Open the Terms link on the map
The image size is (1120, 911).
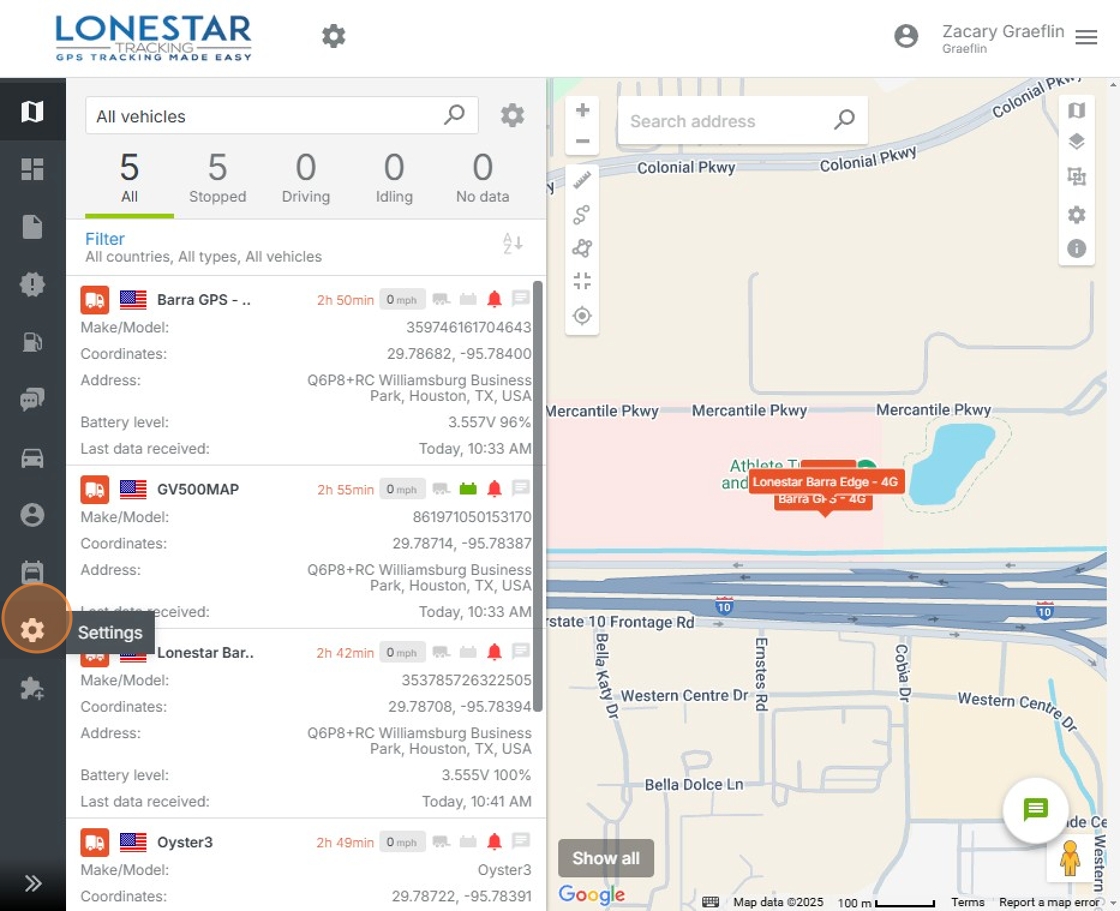pyautogui.click(x=968, y=902)
